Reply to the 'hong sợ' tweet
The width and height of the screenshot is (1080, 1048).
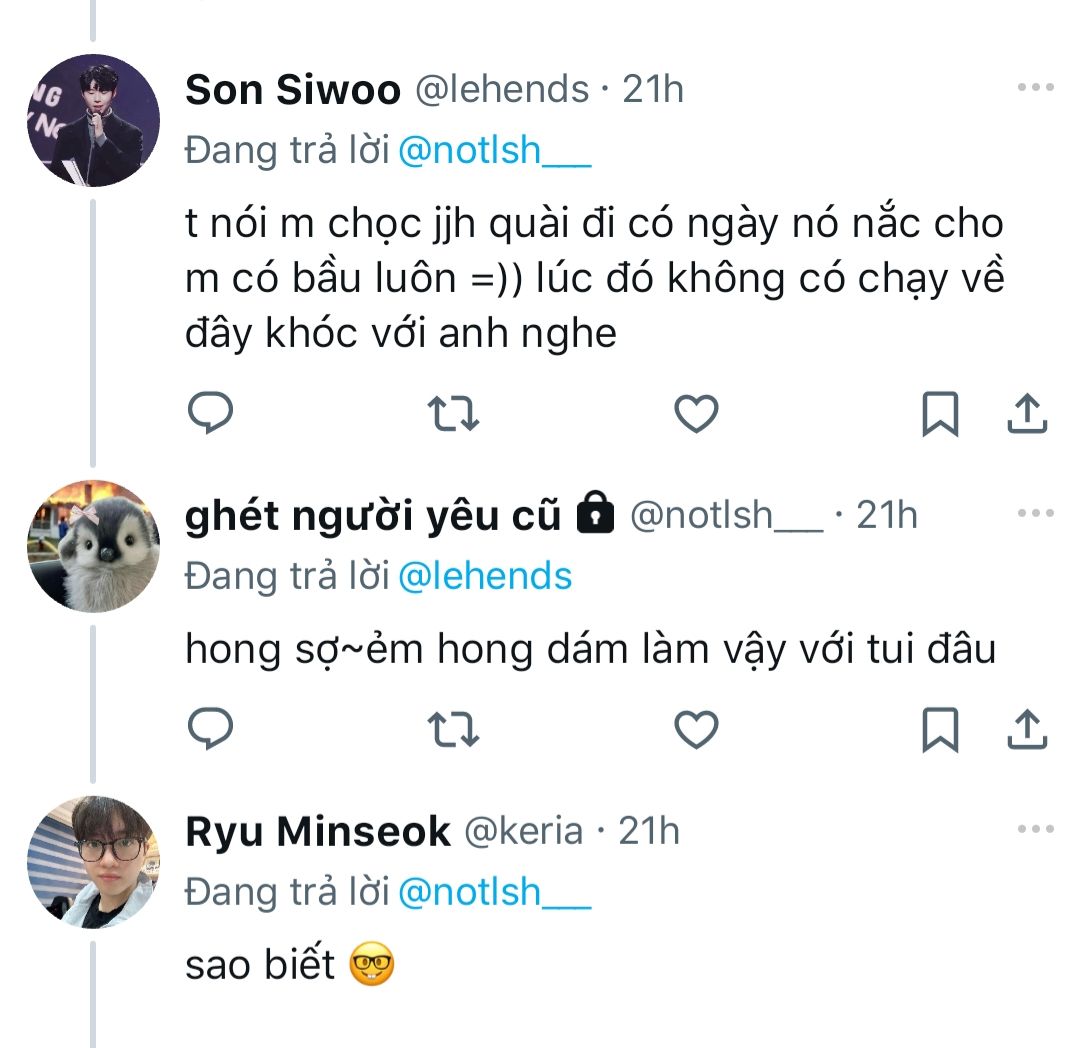click(x=211, y=729)
